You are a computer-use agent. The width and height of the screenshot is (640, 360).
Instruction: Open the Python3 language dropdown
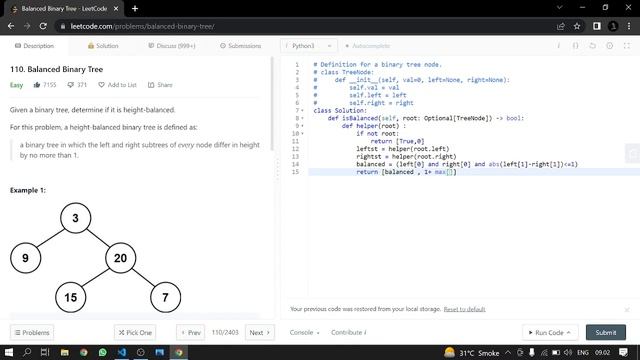(309, 46)
